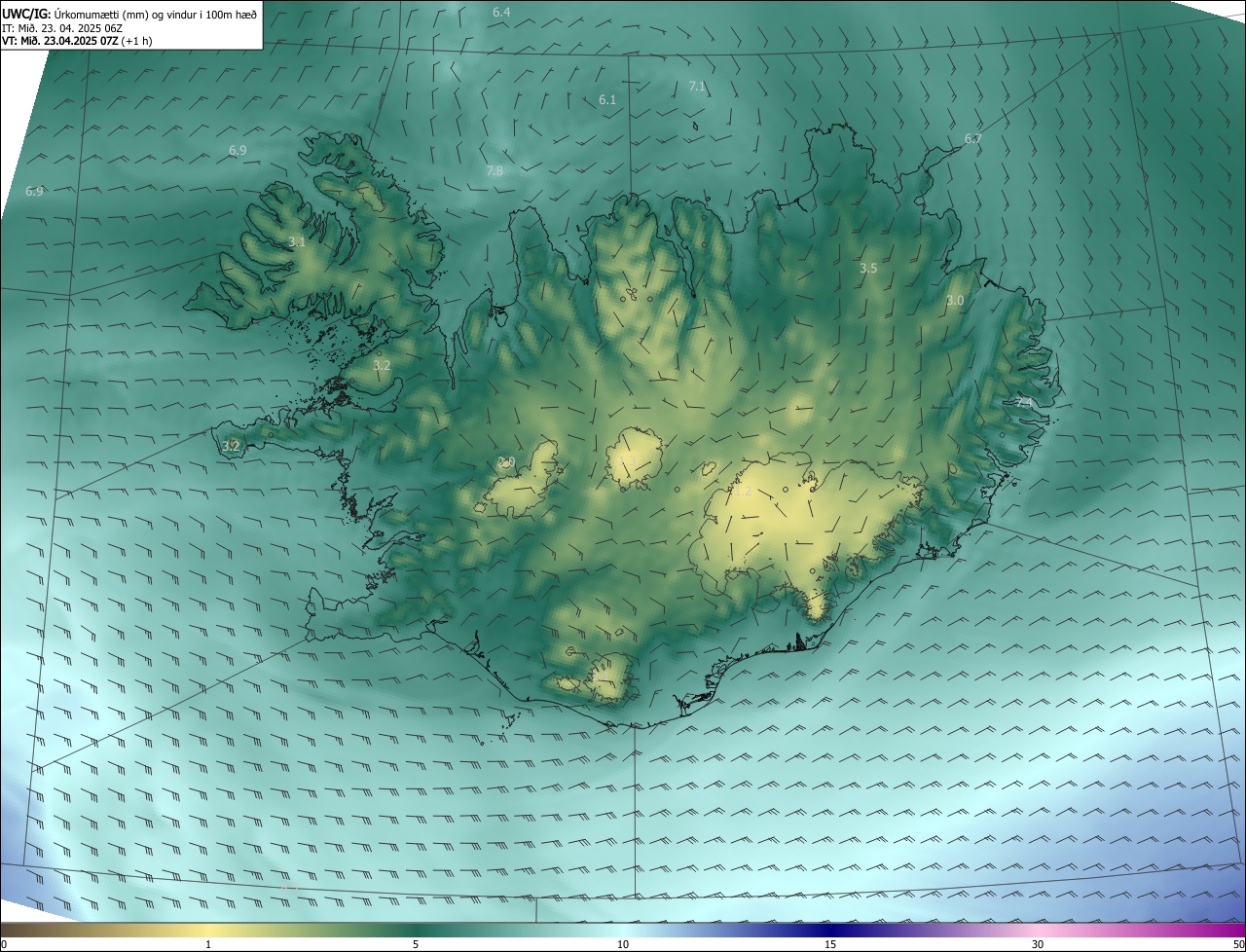Click the colorbar tick label "1"
This screenshot has height=952, width=1246.
pos(208,944)
